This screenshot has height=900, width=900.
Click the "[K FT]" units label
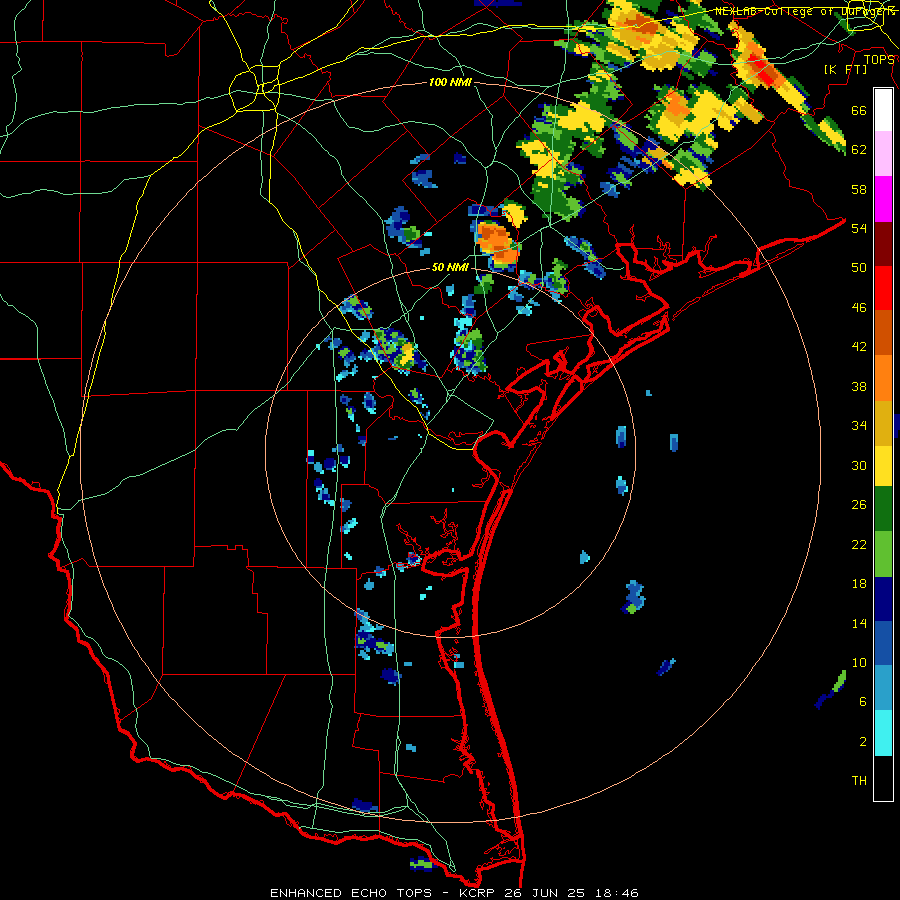pyautogui.click(x=845, y=69)
